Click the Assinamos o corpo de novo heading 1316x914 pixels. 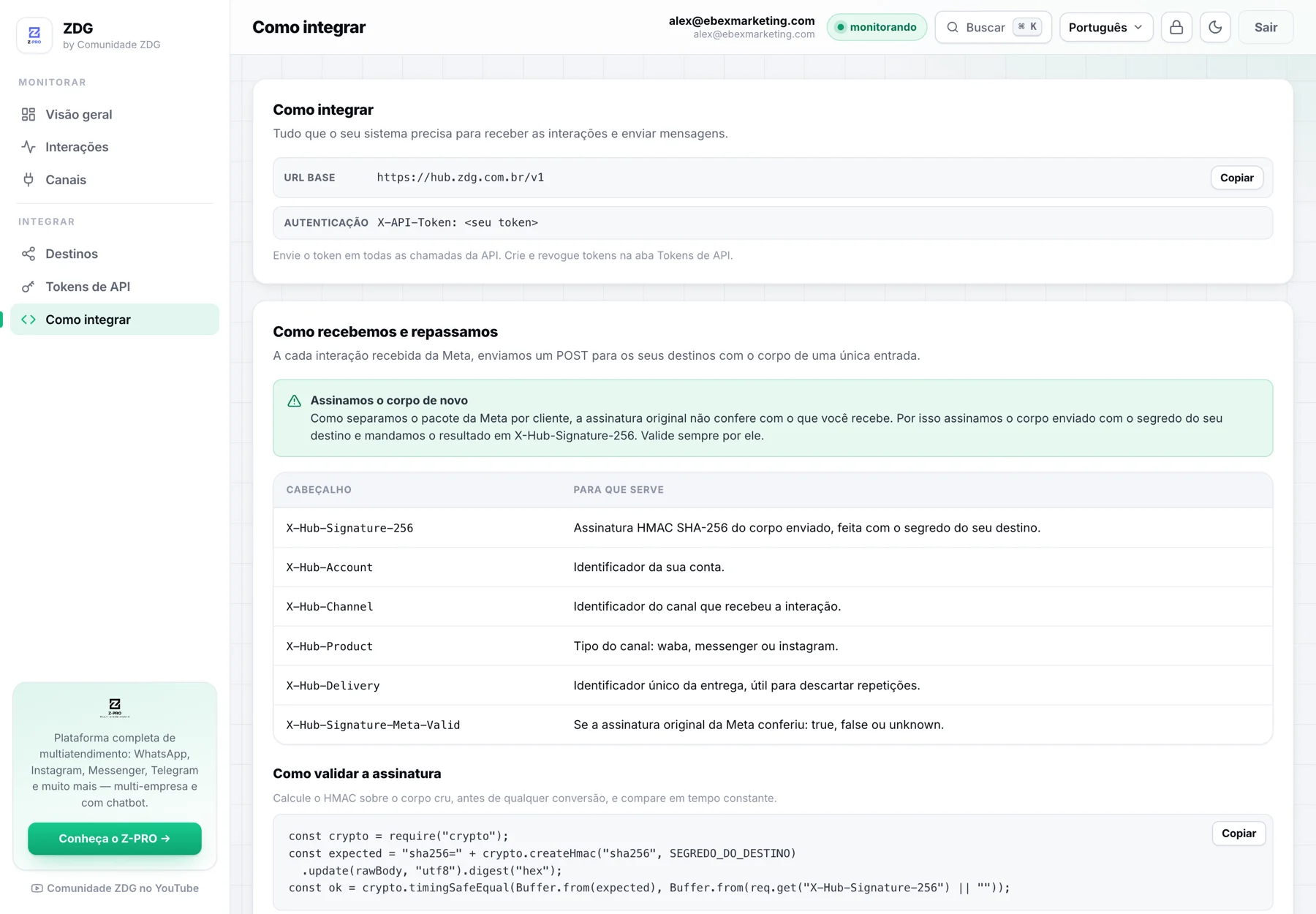389,401
